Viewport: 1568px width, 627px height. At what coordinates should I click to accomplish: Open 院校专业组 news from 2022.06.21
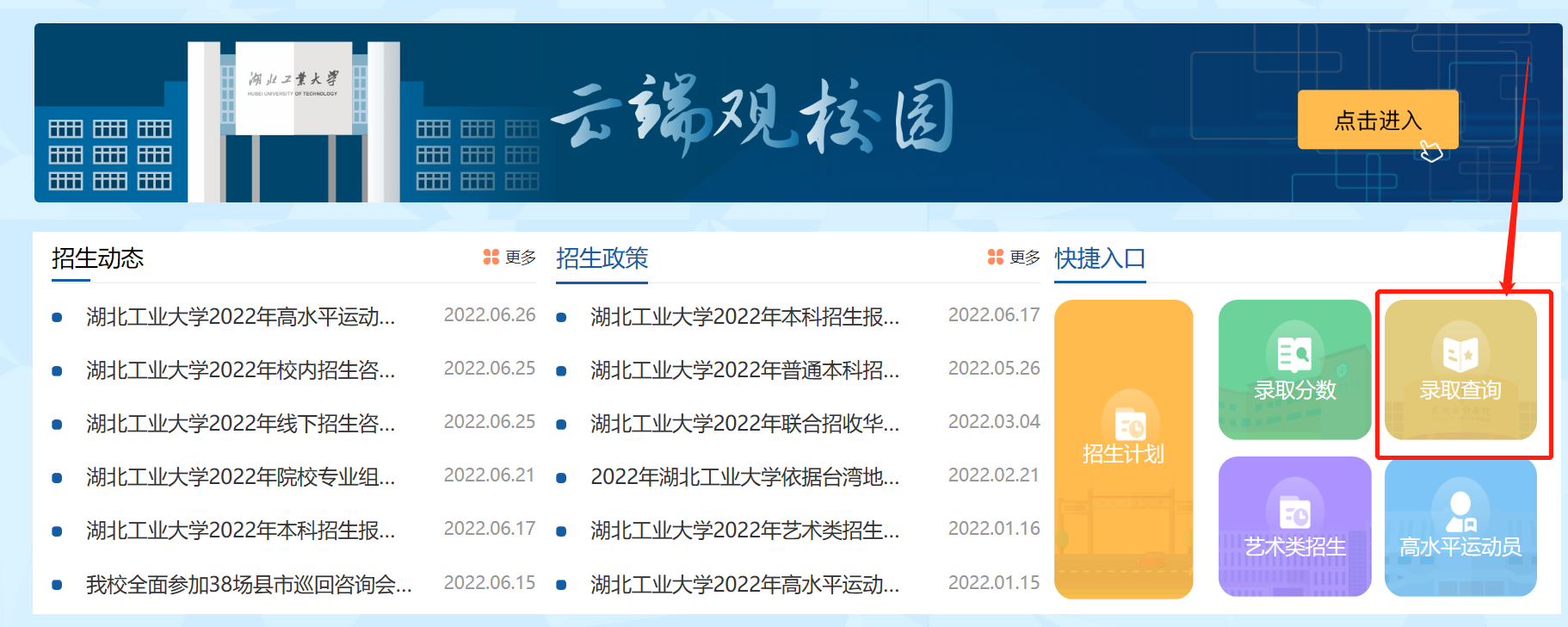[x=241, y=477]
